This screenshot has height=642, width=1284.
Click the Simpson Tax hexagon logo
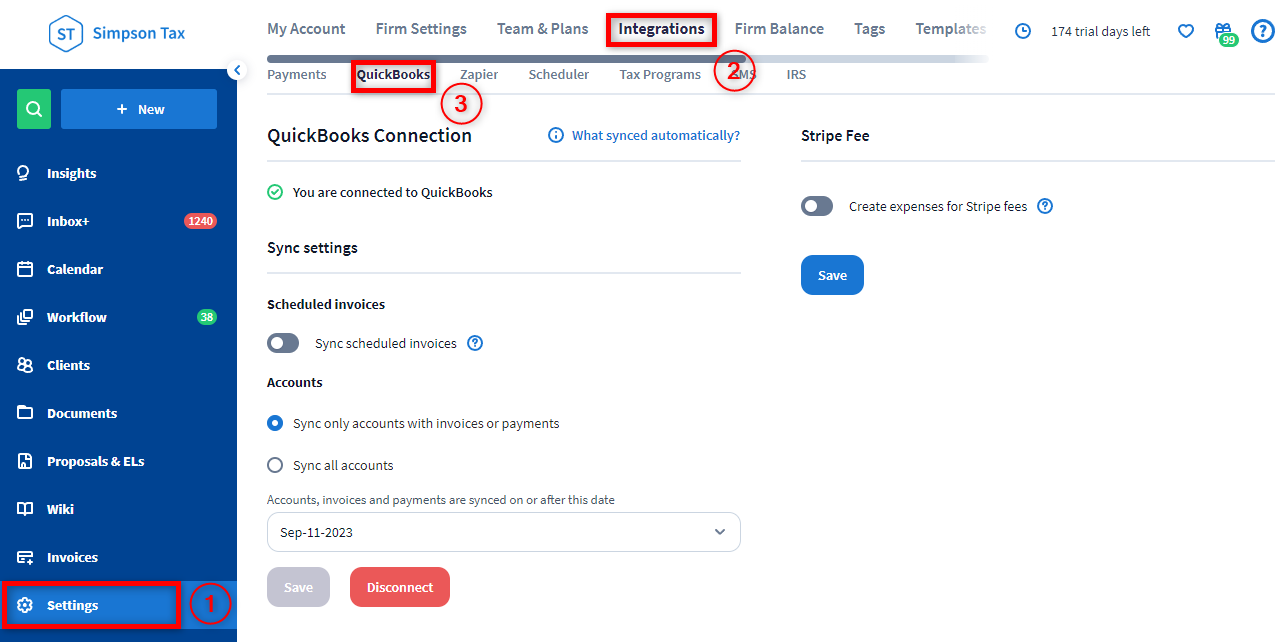[66, 33]
